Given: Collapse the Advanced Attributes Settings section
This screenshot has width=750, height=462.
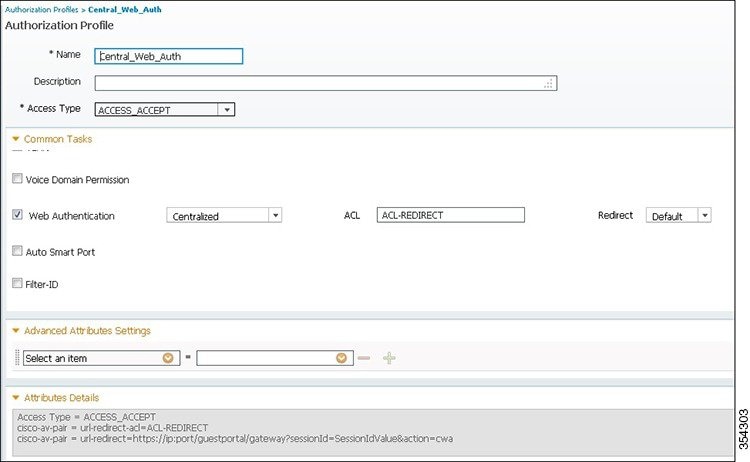Looking at the screenshot, I should click(15, 330).
